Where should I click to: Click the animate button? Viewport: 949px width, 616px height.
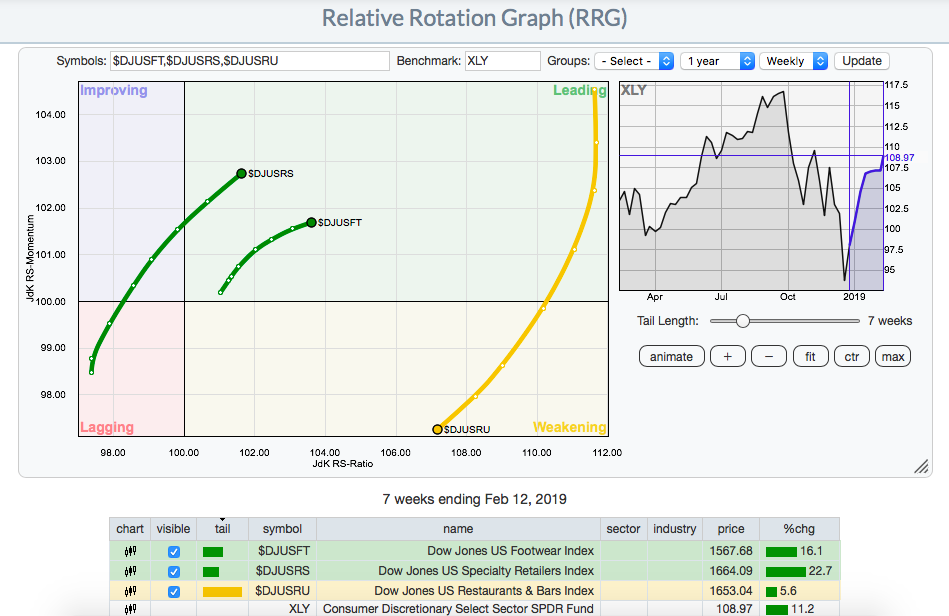pos(671,356)
